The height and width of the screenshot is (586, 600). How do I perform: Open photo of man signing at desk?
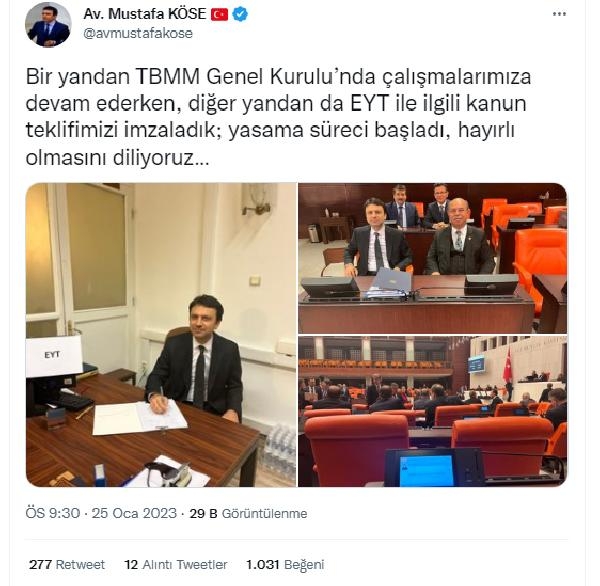pos(161,335)
